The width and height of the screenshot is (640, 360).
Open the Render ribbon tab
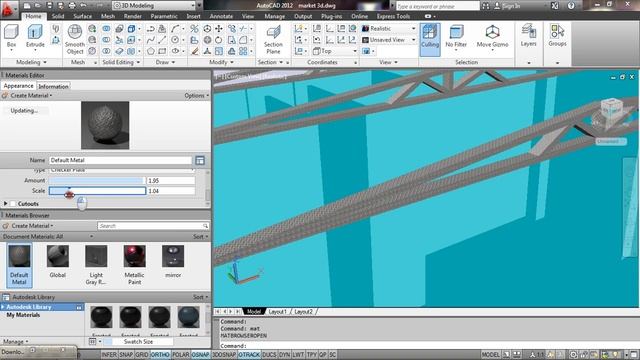click(132, 16)
